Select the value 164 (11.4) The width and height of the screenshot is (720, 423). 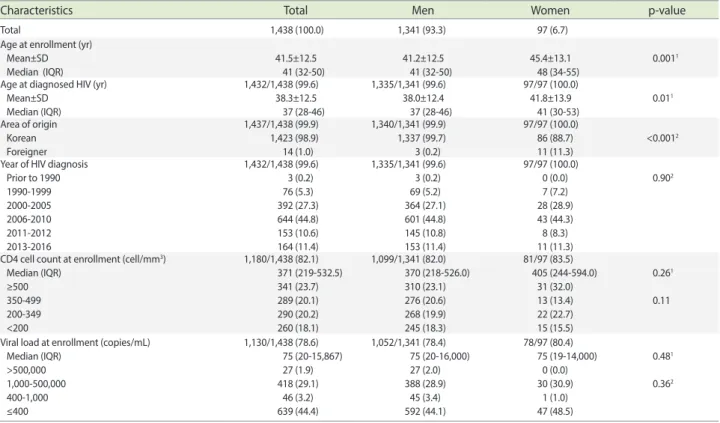click(298, 247)
